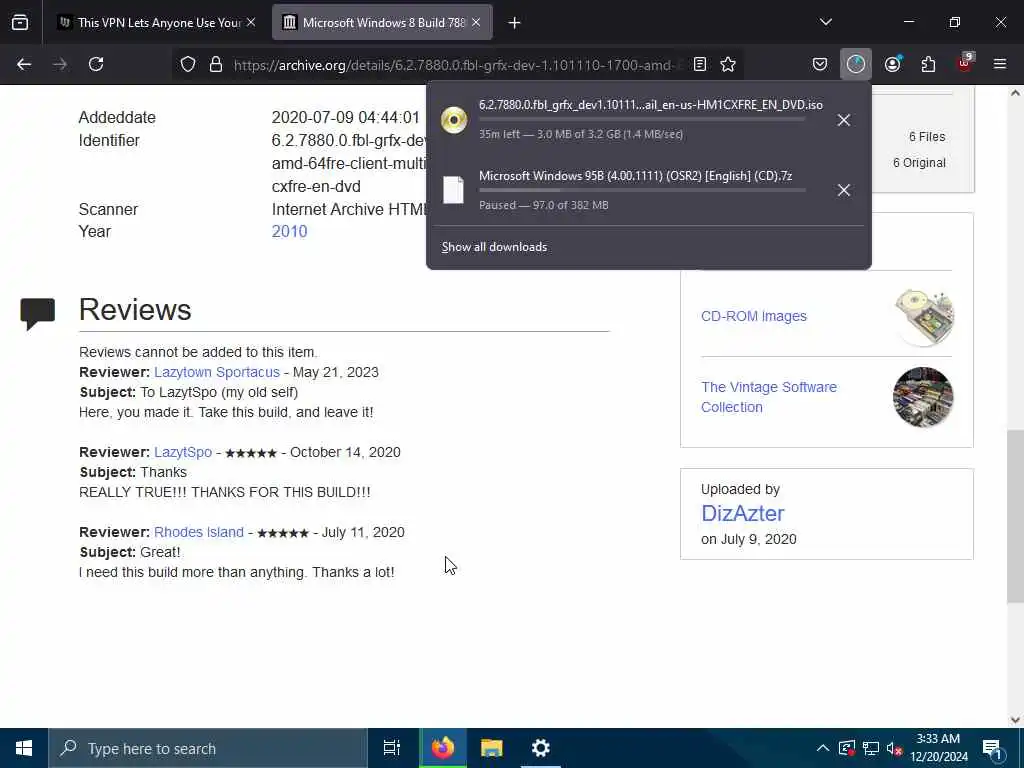Screen dimensions: 1024x768
Task: List all tabs dropdown arrow
Action: pyautogui.click(x=825, y=22)
